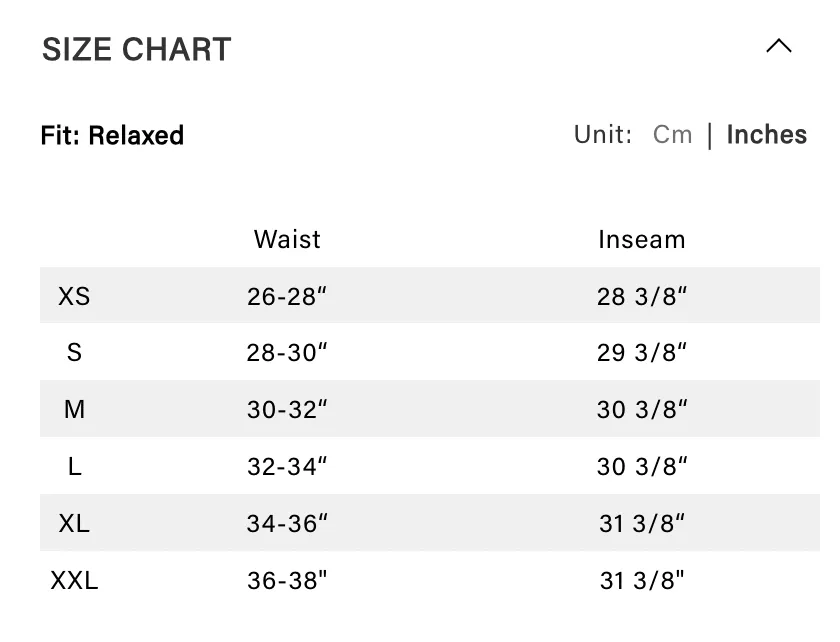Select the L size row label
The width and height of the screenshot is (840, 642).
74,466
